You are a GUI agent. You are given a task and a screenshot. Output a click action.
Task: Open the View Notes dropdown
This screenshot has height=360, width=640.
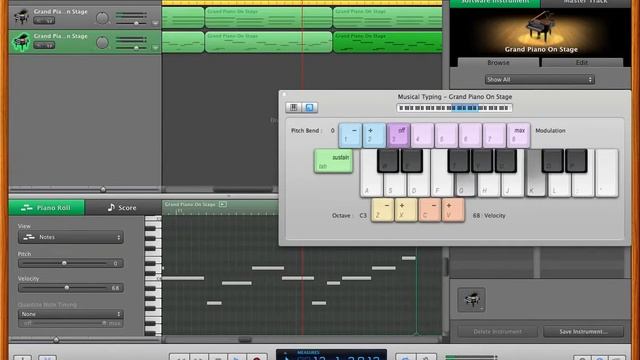(x=71, y=237)
